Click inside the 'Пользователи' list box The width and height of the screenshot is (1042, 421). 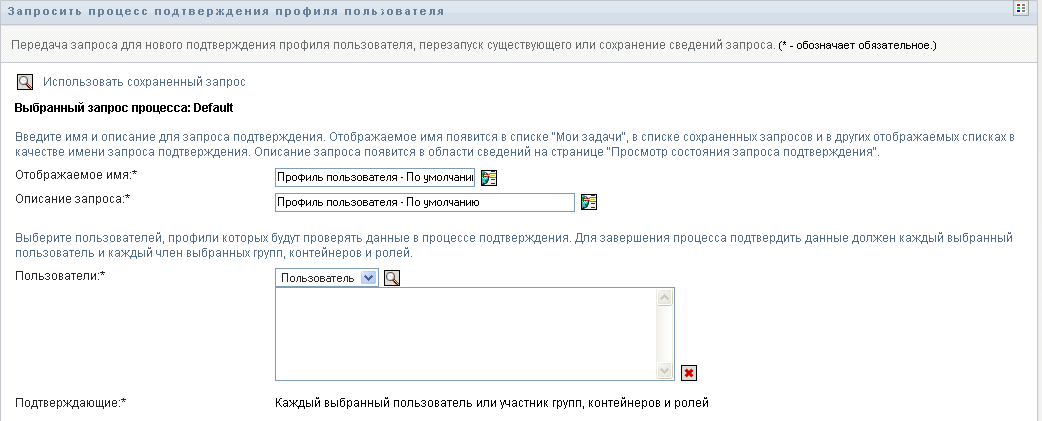point(465,334)
